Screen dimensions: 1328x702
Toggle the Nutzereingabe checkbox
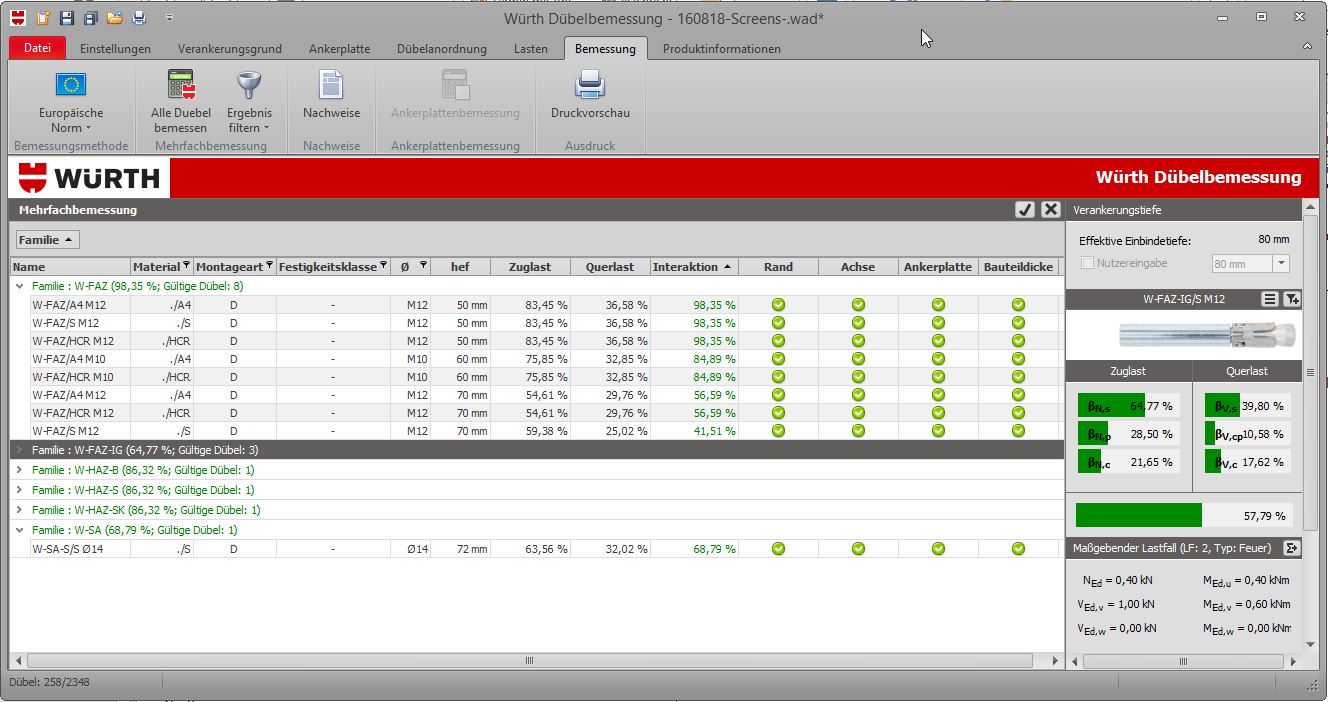tap(1088, 263)
